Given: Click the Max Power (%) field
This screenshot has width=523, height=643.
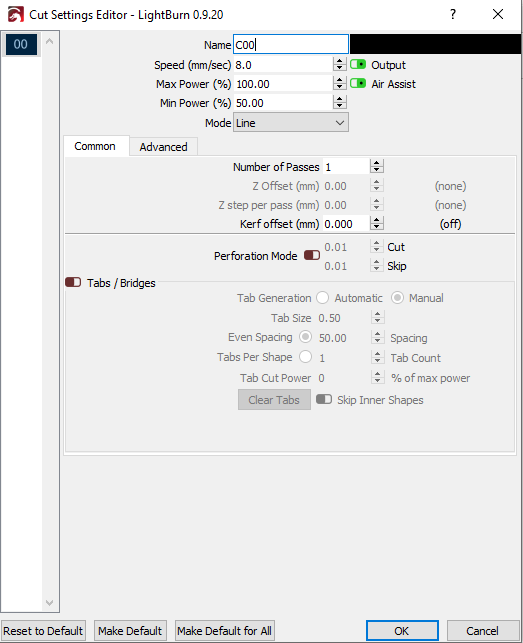Looking at the screenshot, I should [283, 84].
